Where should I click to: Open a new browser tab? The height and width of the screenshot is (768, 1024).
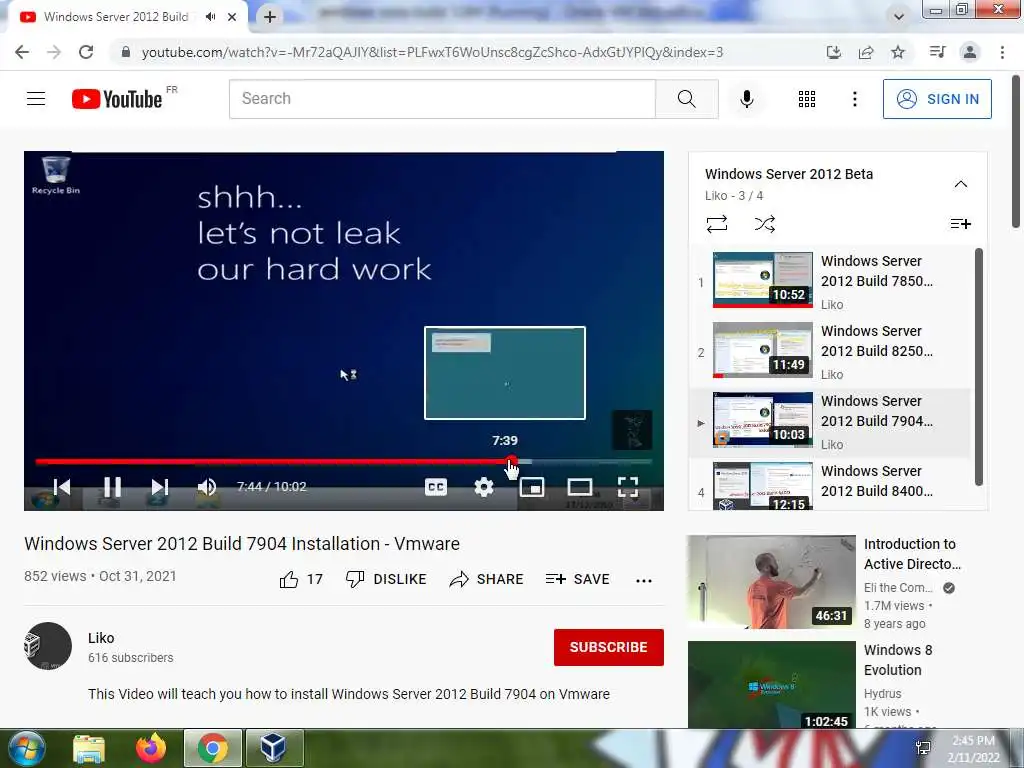[x=270, y=17]
